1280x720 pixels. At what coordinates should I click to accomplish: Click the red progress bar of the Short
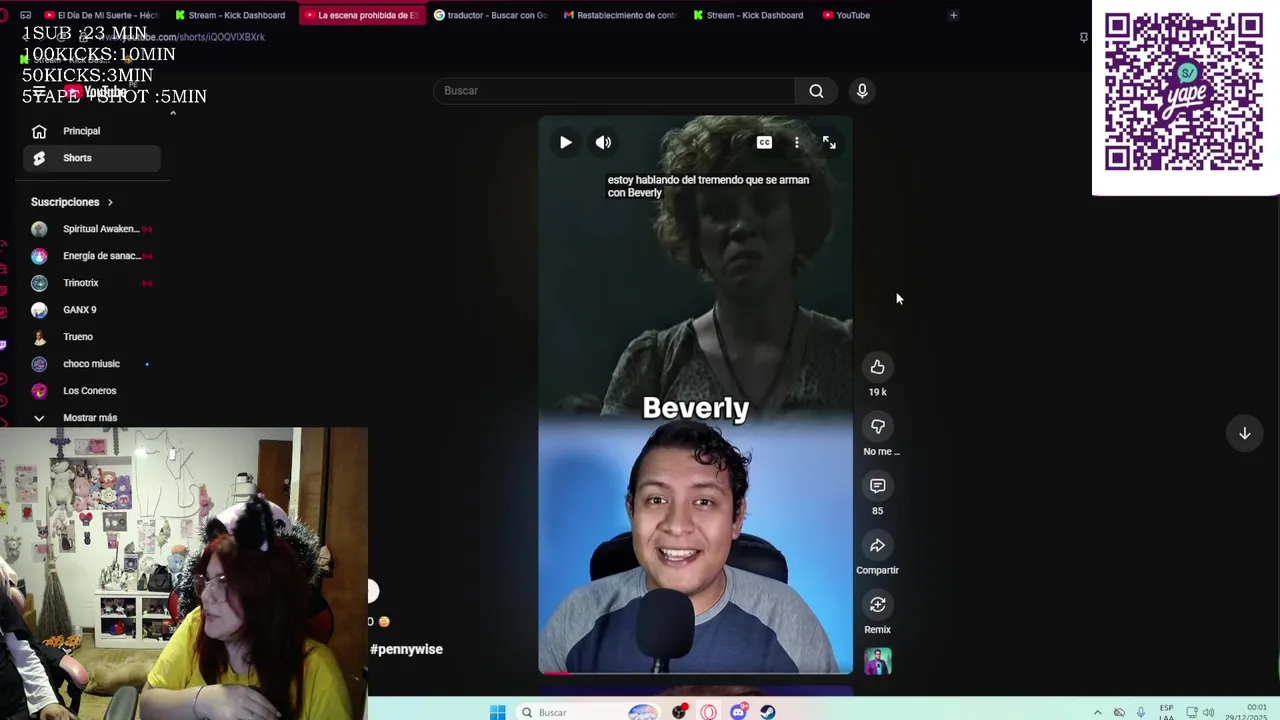click(556, 673)
